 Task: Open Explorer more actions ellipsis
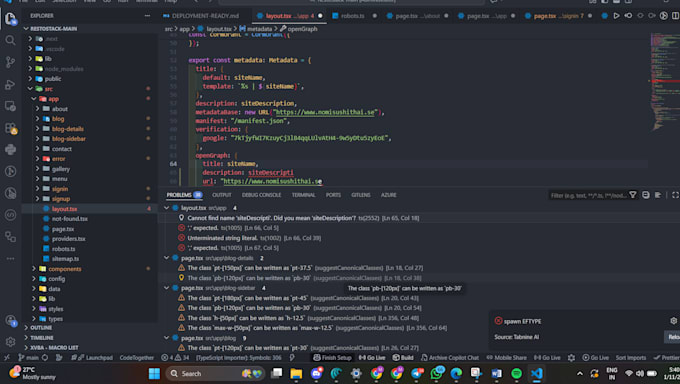(x=147, y=16)
